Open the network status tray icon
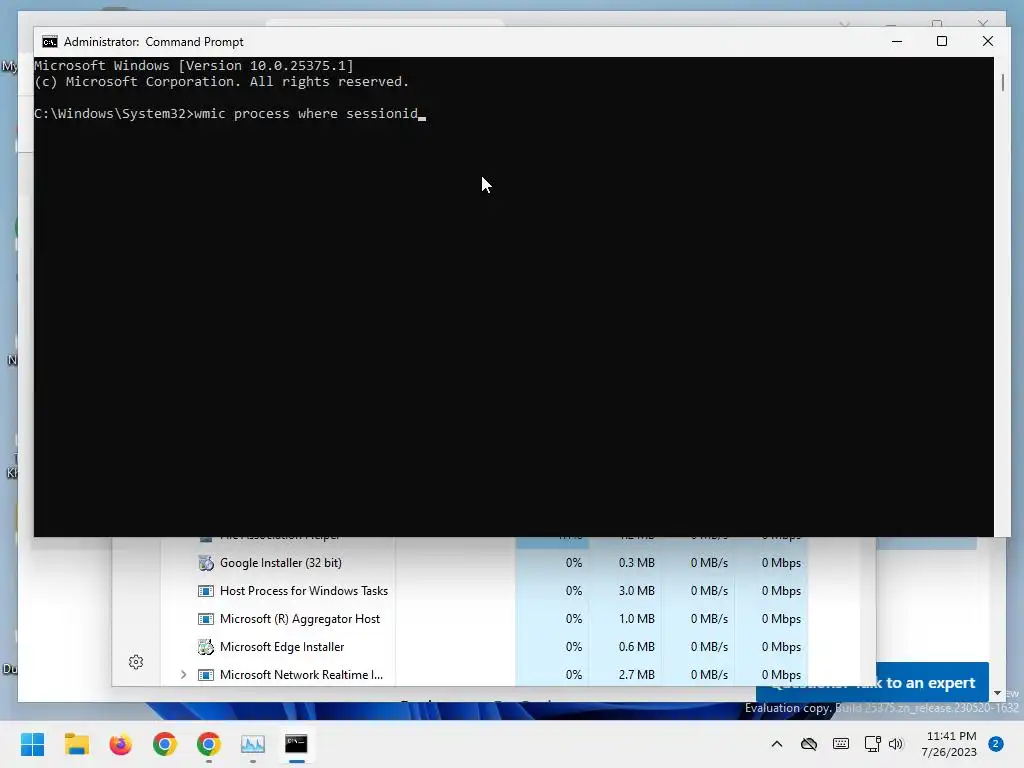Viewport: 1024px width, 768px height. click(x=872, y=744)
